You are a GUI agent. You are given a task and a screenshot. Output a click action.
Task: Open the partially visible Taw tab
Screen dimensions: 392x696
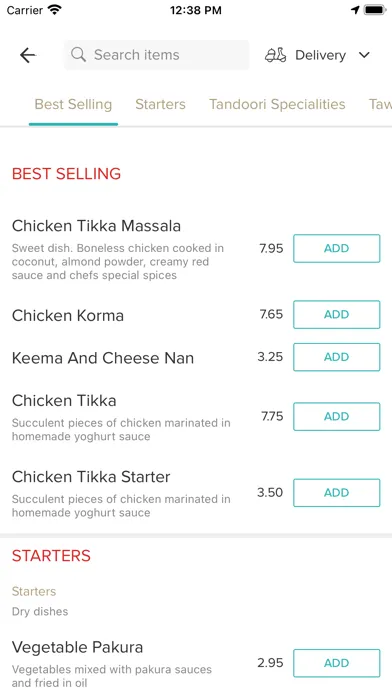point(380,104)
